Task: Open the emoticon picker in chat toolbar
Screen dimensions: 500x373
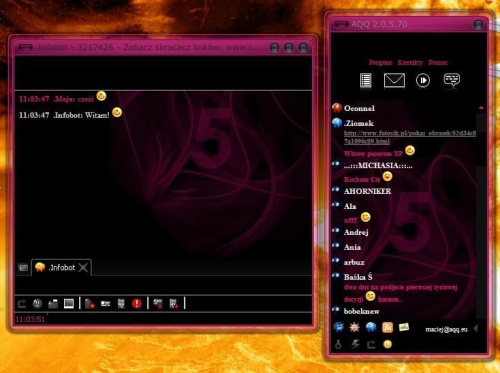Action: pyautogui.click(x=37, y=303)
